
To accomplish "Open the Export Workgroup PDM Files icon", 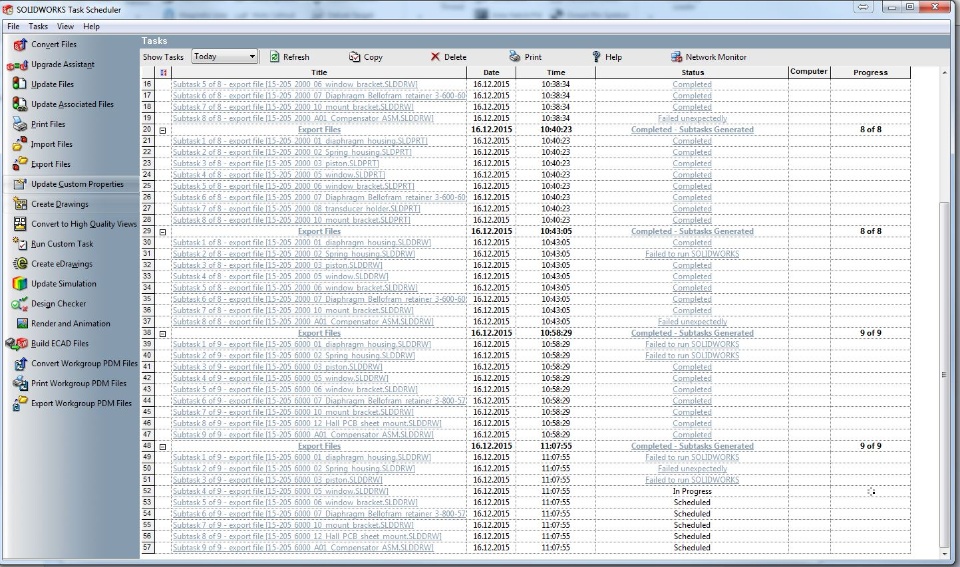I will pos(20,404).
